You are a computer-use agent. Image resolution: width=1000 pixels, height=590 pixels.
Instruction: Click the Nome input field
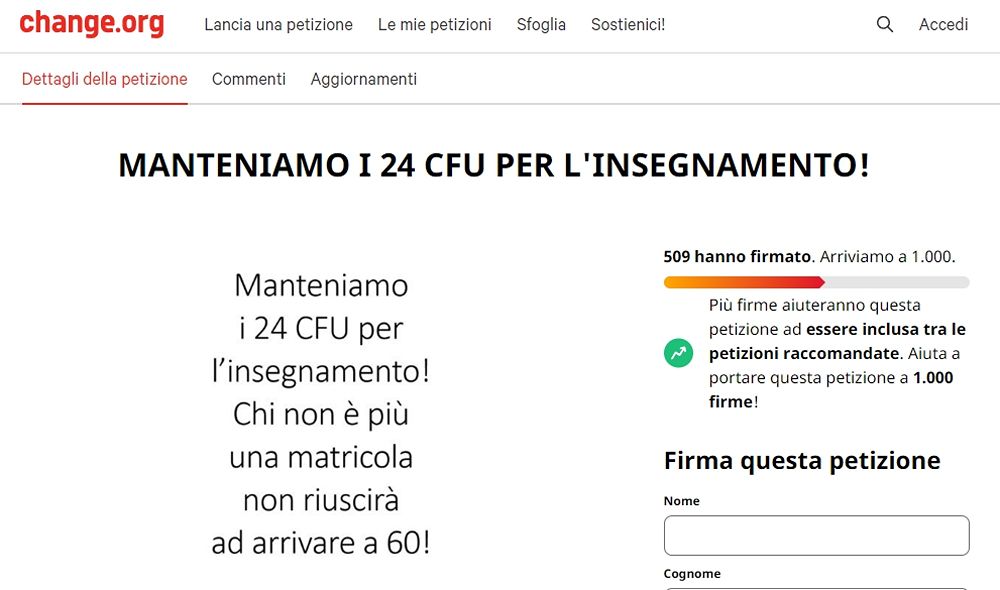[816, 535]
